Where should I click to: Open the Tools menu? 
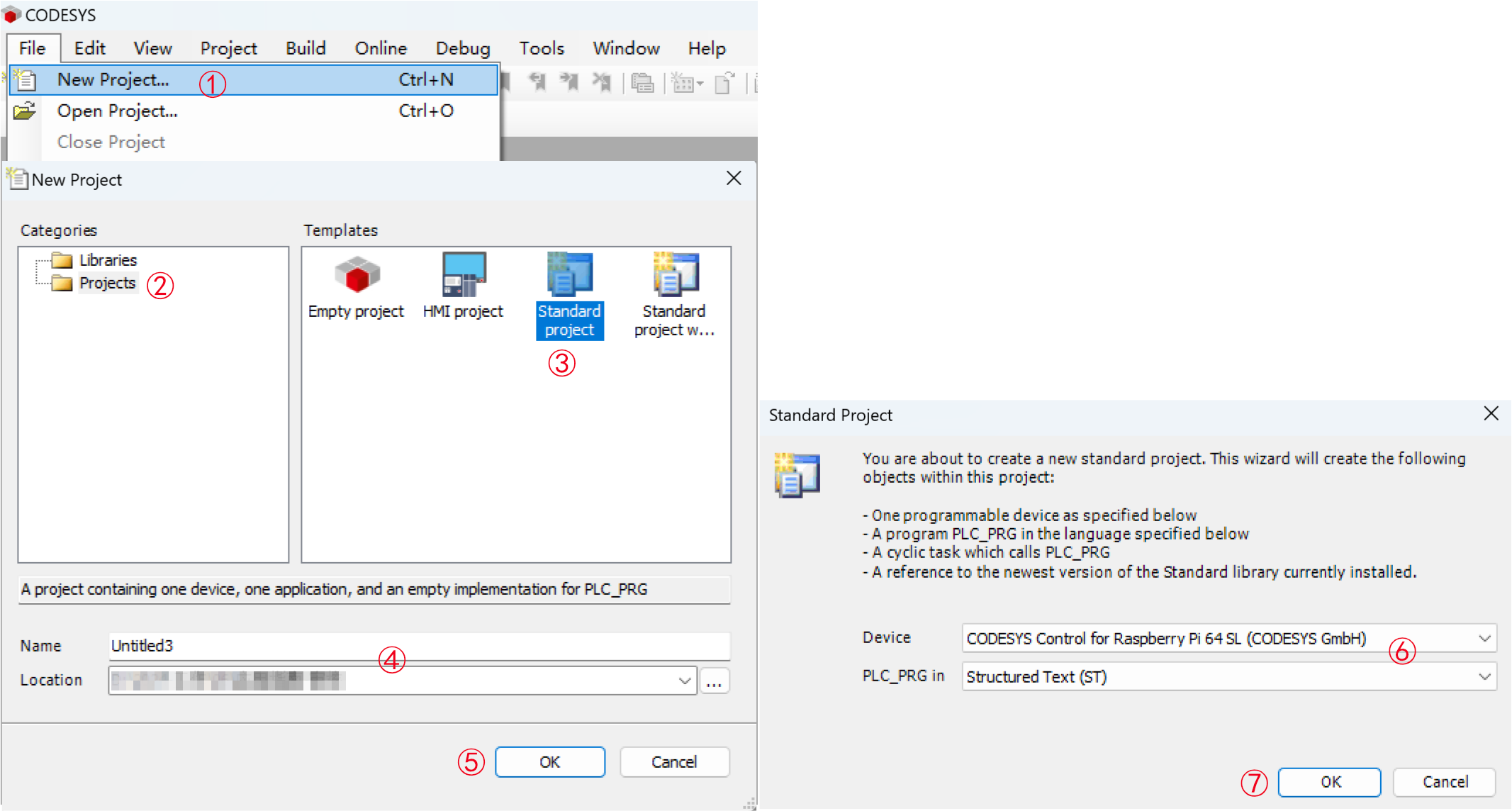coord(542,48)
